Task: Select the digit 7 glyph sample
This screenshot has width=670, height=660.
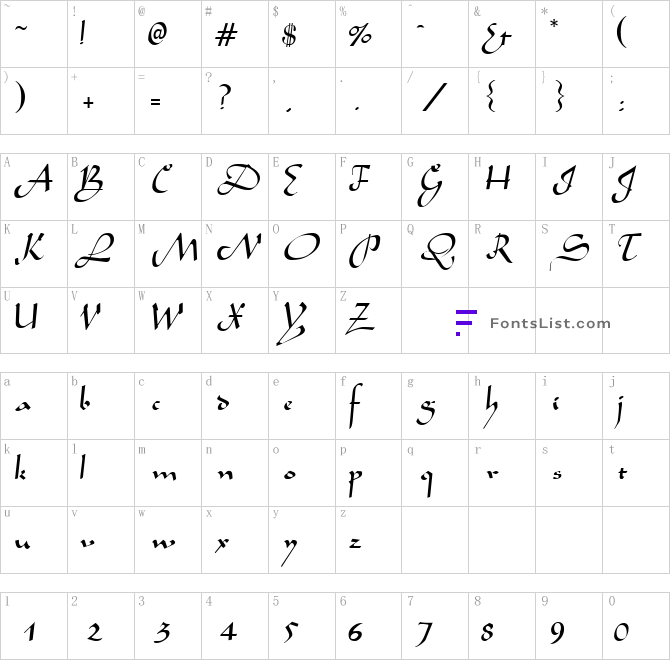Action: [424, 634]
